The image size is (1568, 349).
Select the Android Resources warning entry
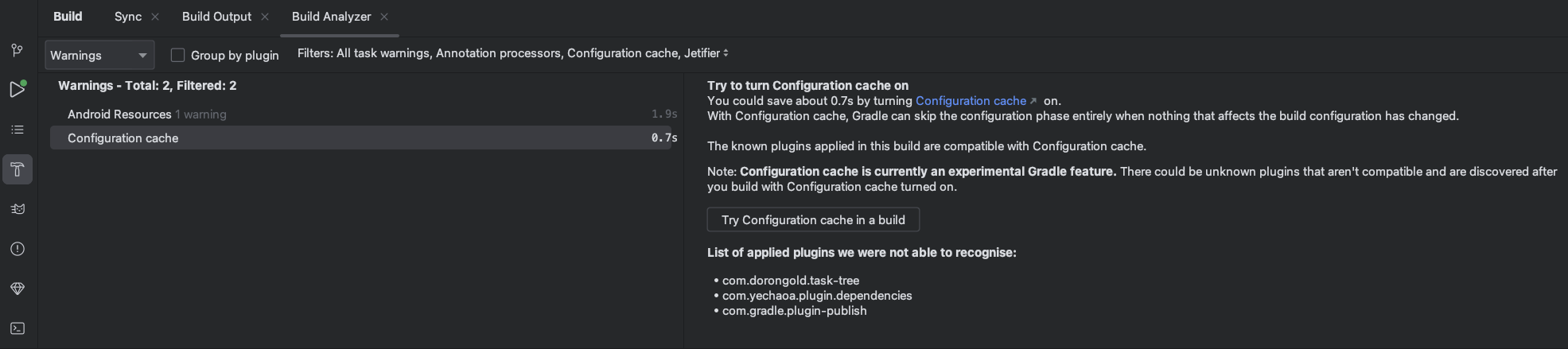pyautogui.click(x=119, y=114)
